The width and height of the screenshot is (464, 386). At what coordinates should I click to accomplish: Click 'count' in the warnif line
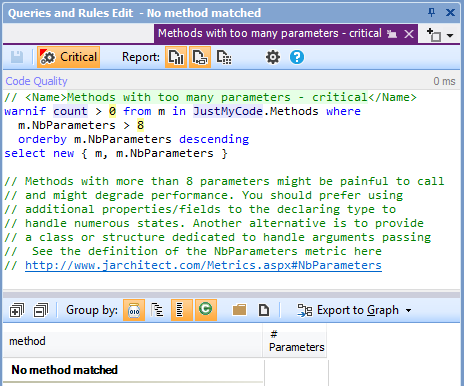tap(70, 111)
